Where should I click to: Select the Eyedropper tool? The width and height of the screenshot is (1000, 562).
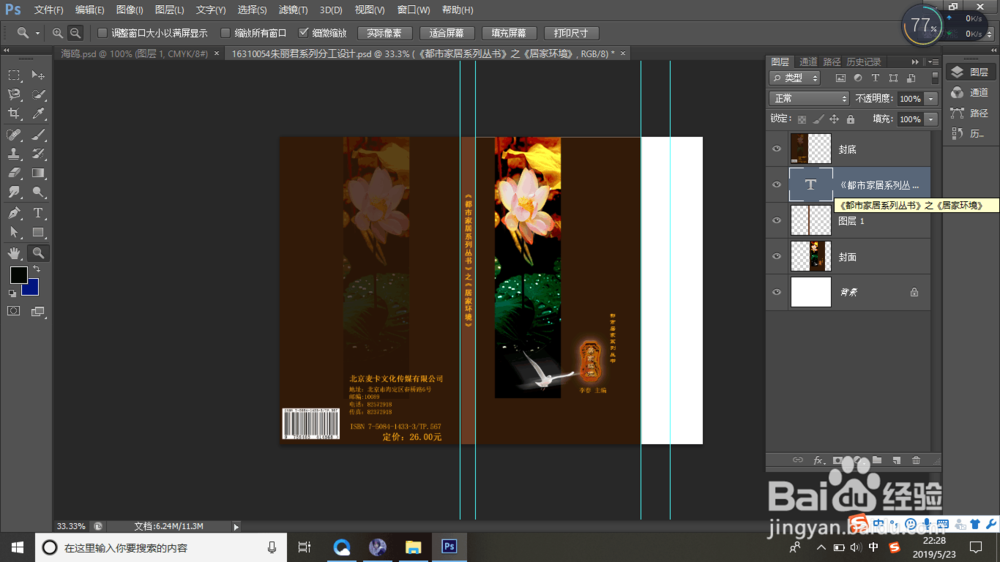pos(38,114)
